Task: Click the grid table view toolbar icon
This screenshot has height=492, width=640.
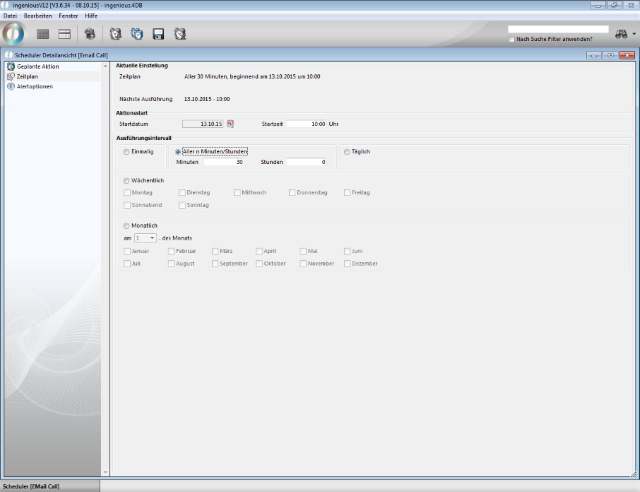Action: pos(43,34)
